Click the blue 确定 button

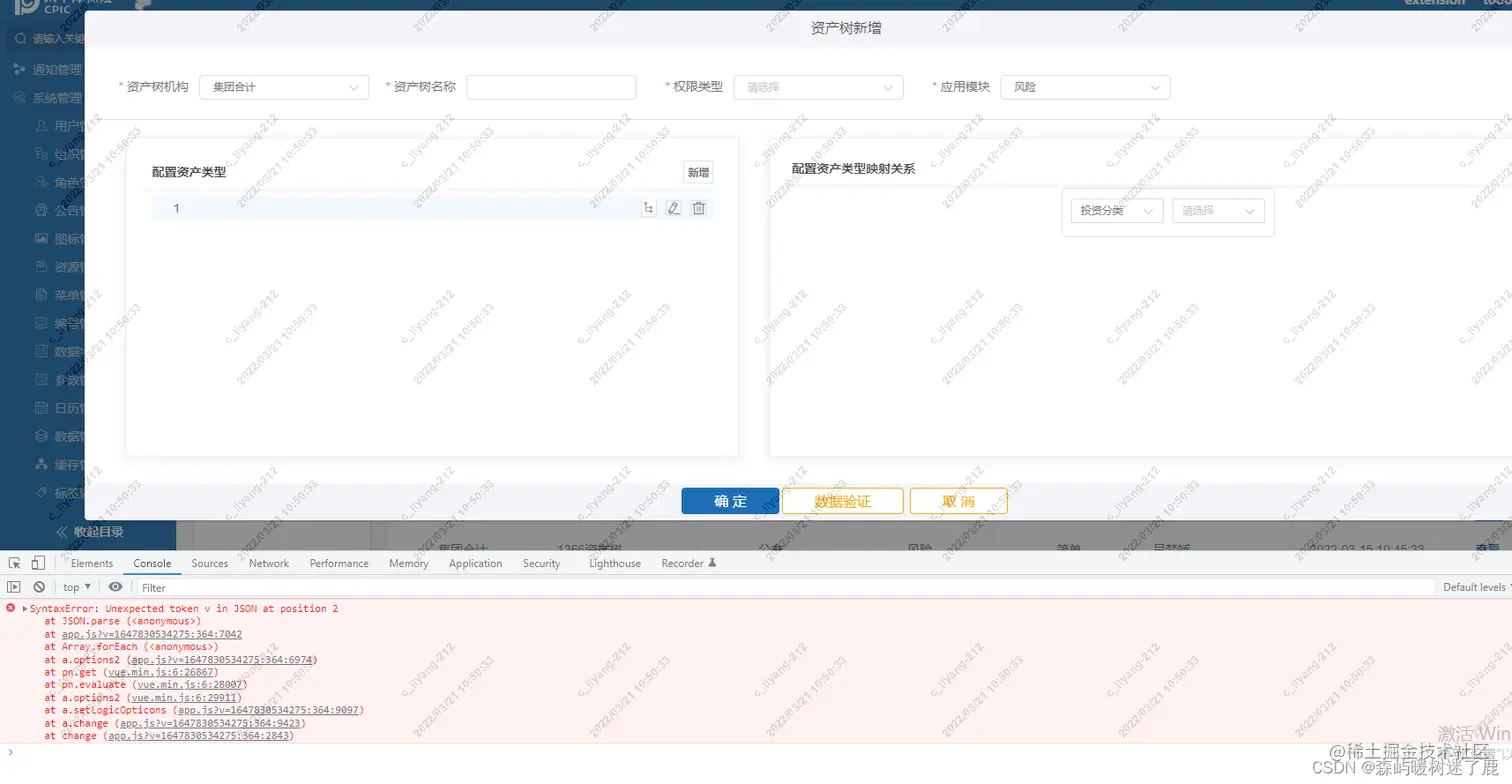click(x=730, y=501)
